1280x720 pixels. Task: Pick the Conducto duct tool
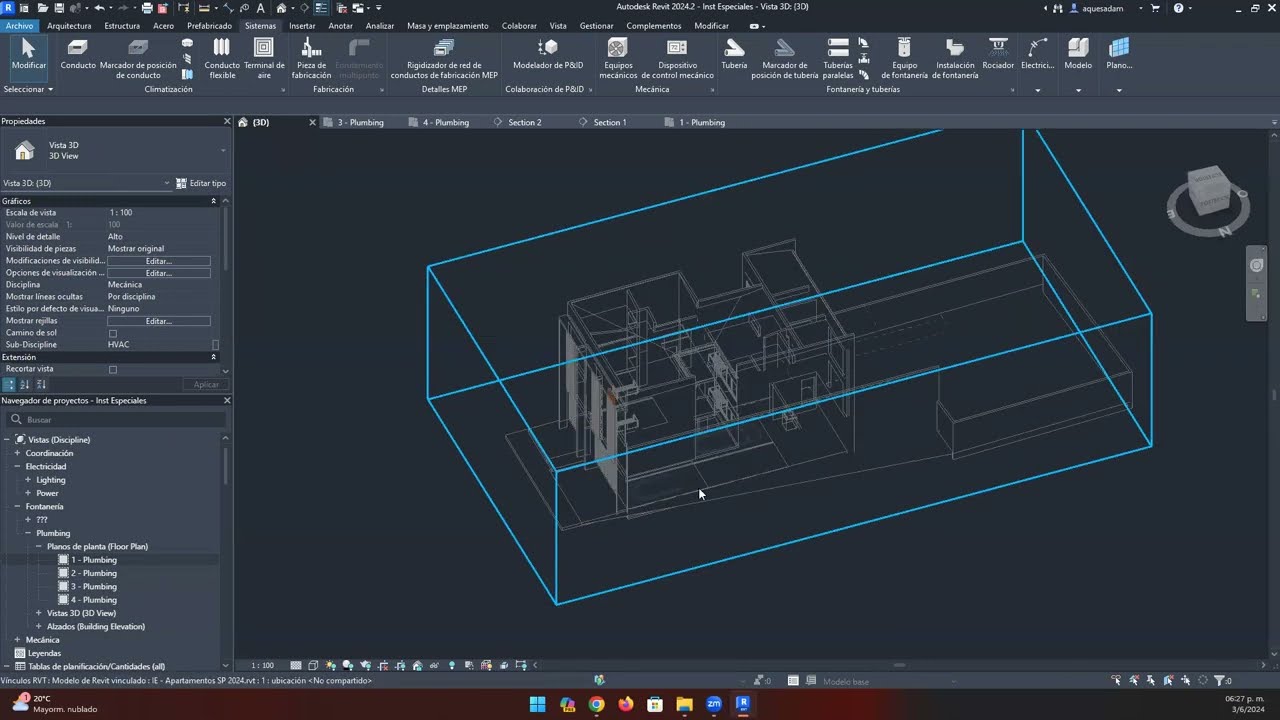(78, 55)
